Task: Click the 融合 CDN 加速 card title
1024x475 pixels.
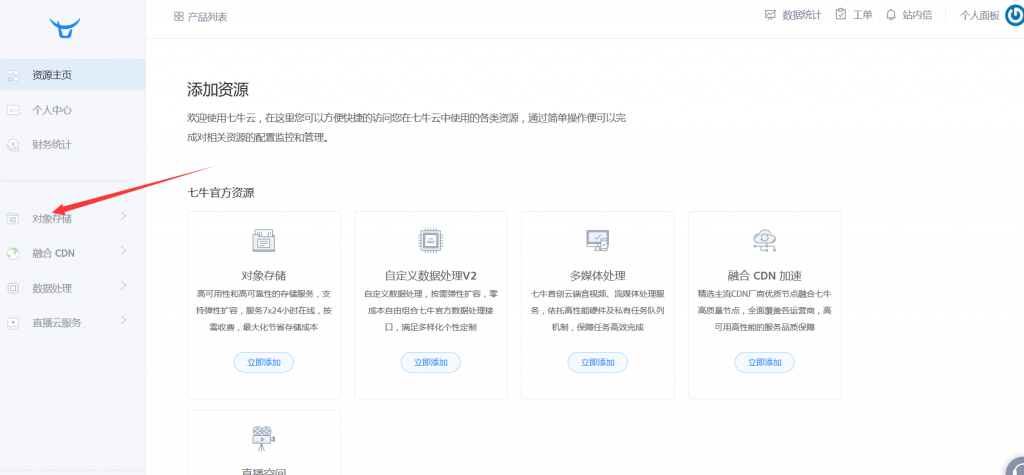Action: (x=764, y=275)
